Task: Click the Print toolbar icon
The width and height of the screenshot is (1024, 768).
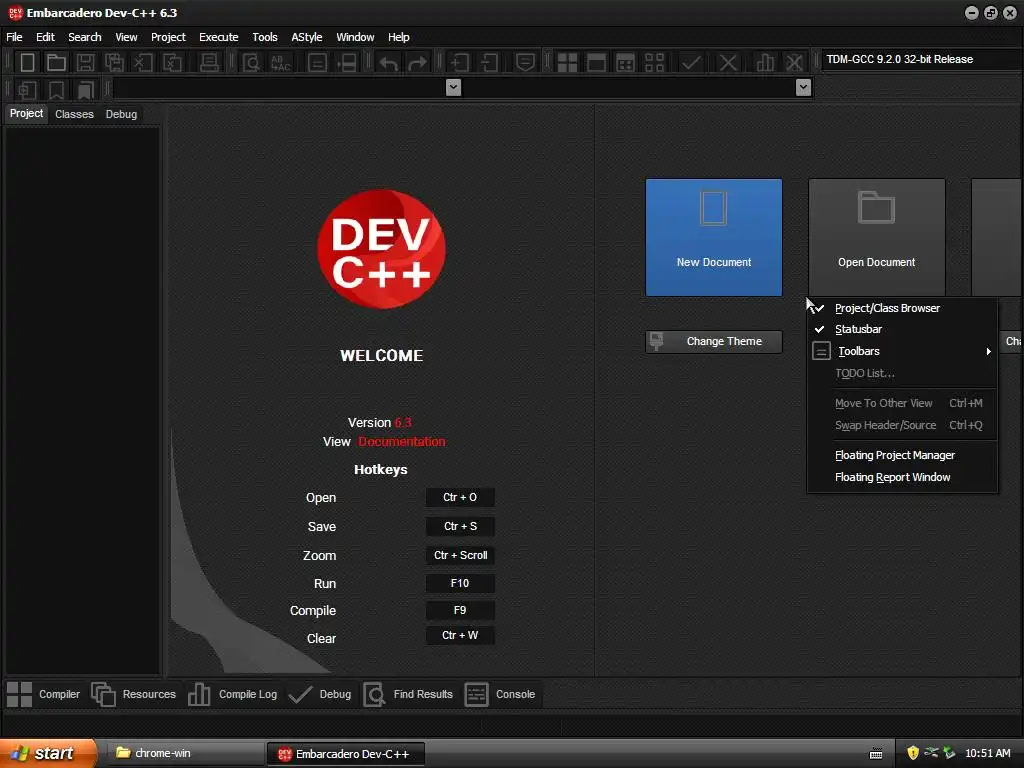Action: [x=209, y=63]
